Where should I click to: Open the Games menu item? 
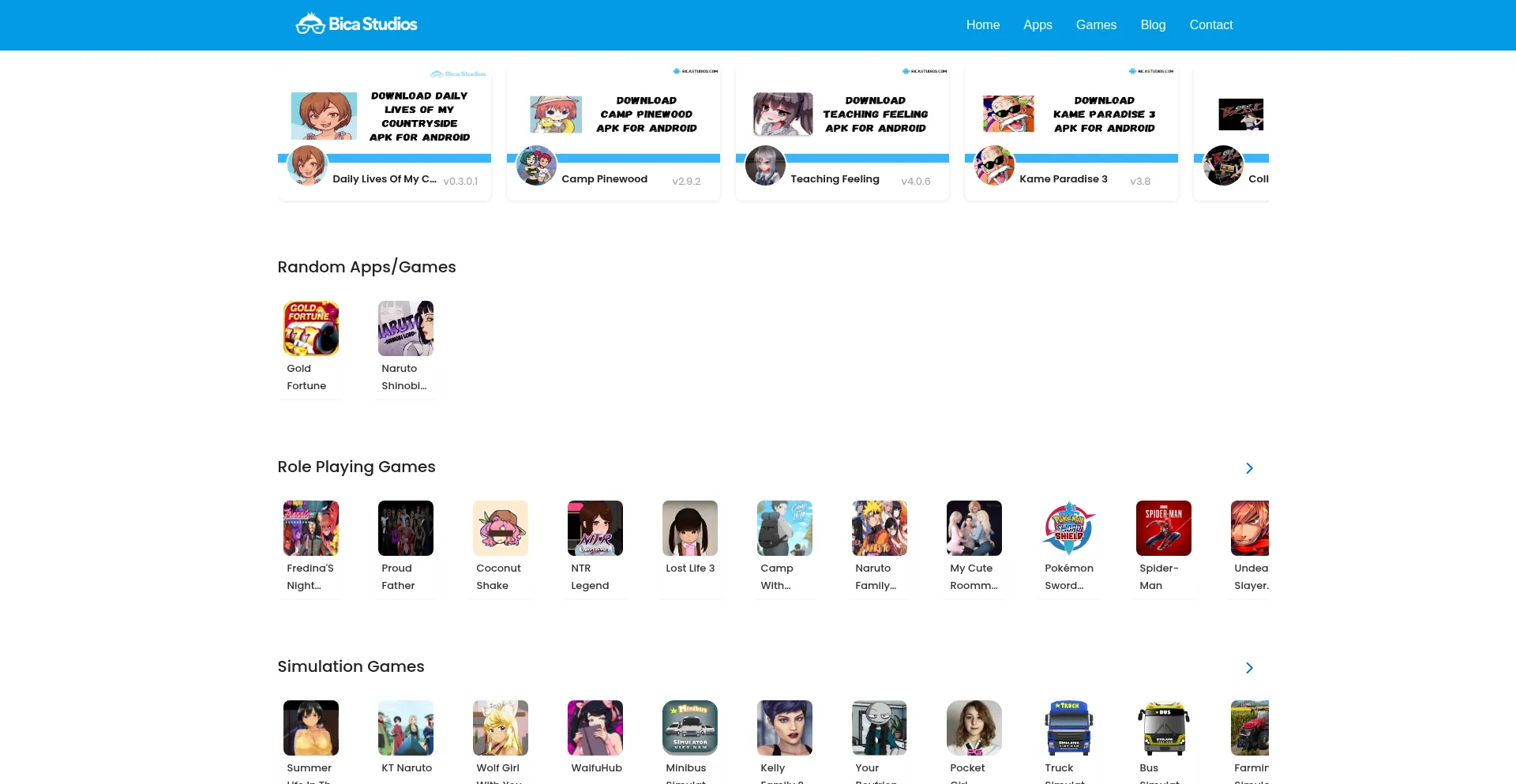click(x=1096, y=25)
